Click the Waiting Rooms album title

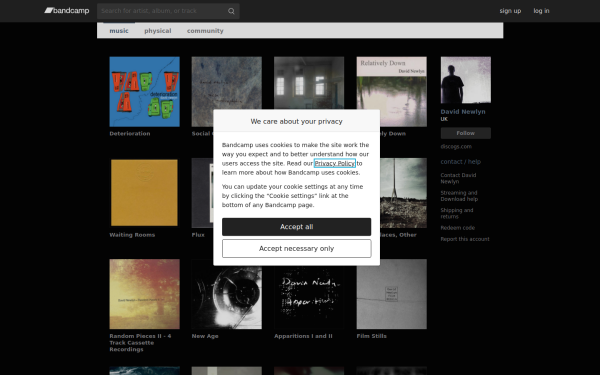coord(132,235)
